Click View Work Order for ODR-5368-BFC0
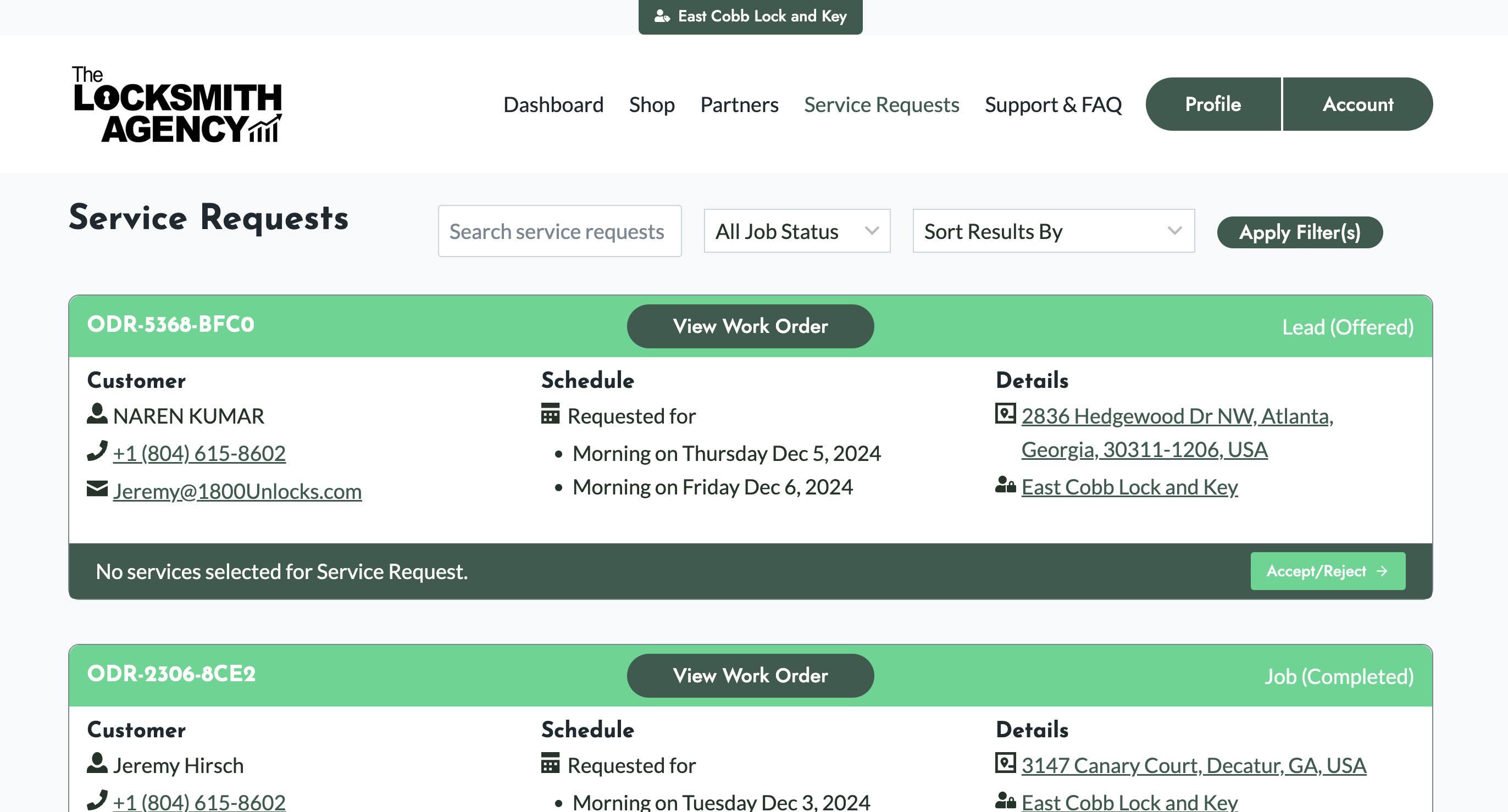This screenshot has width=1508, height=812. click(750, 326)
